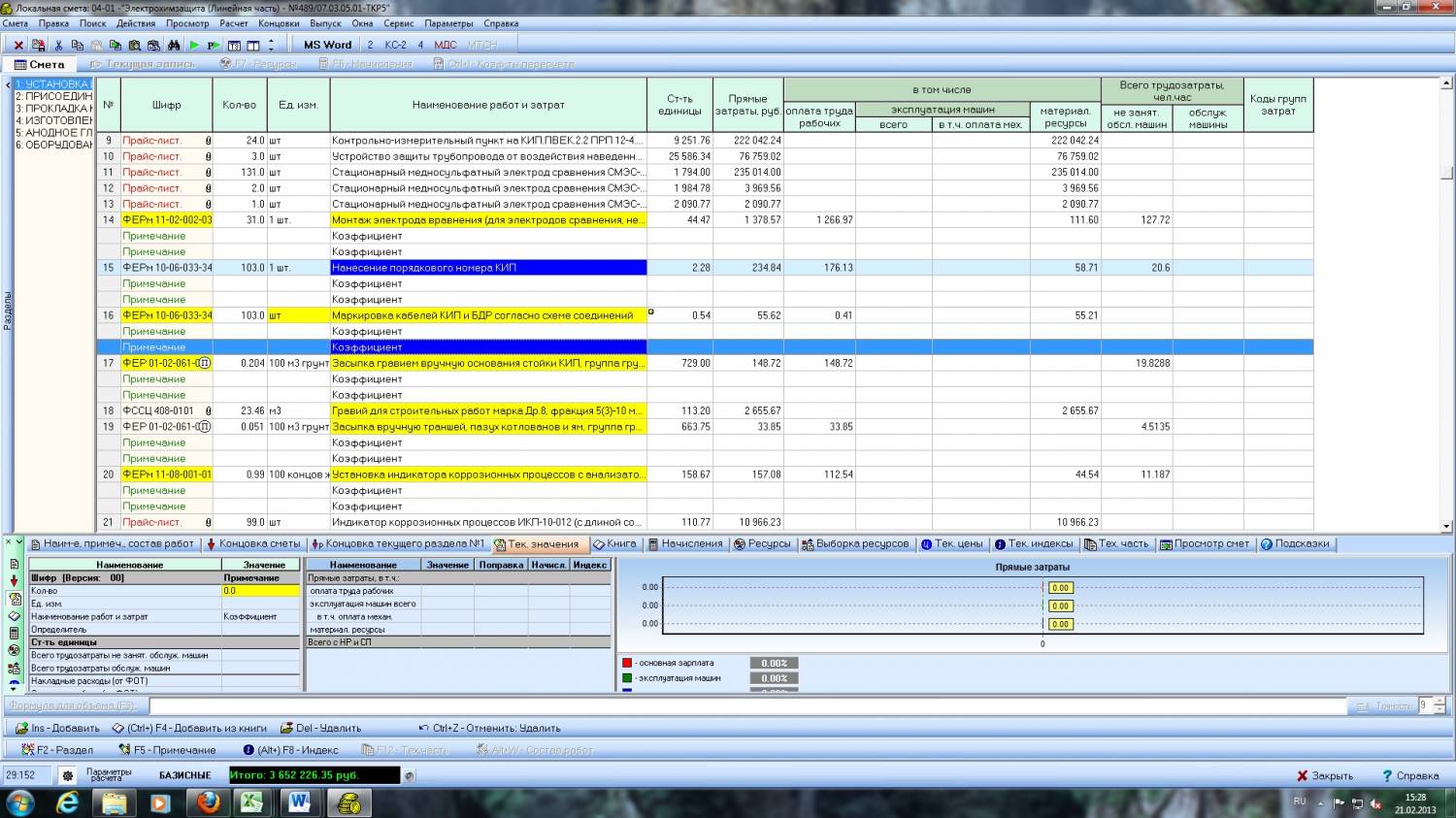This screenshot has width=1456, height=818.
Task: Click Ins - Добавить button
Action: click(x=57, y=728)
